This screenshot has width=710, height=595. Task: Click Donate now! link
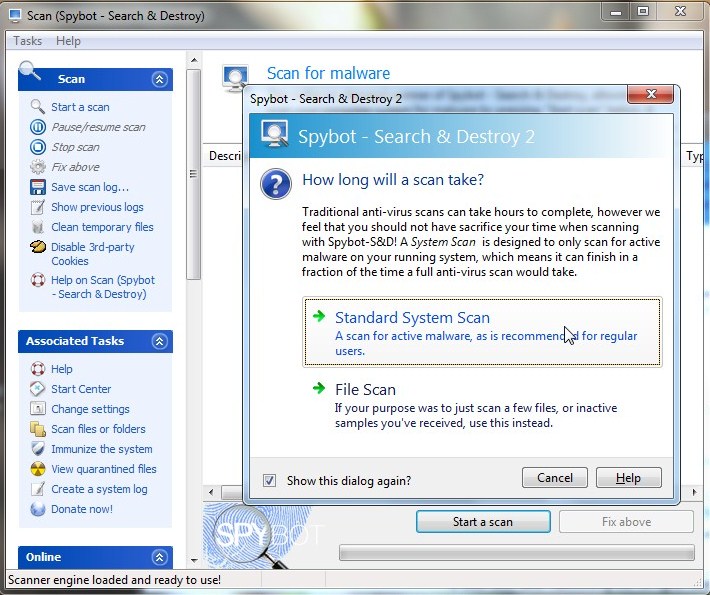point(82,509)
